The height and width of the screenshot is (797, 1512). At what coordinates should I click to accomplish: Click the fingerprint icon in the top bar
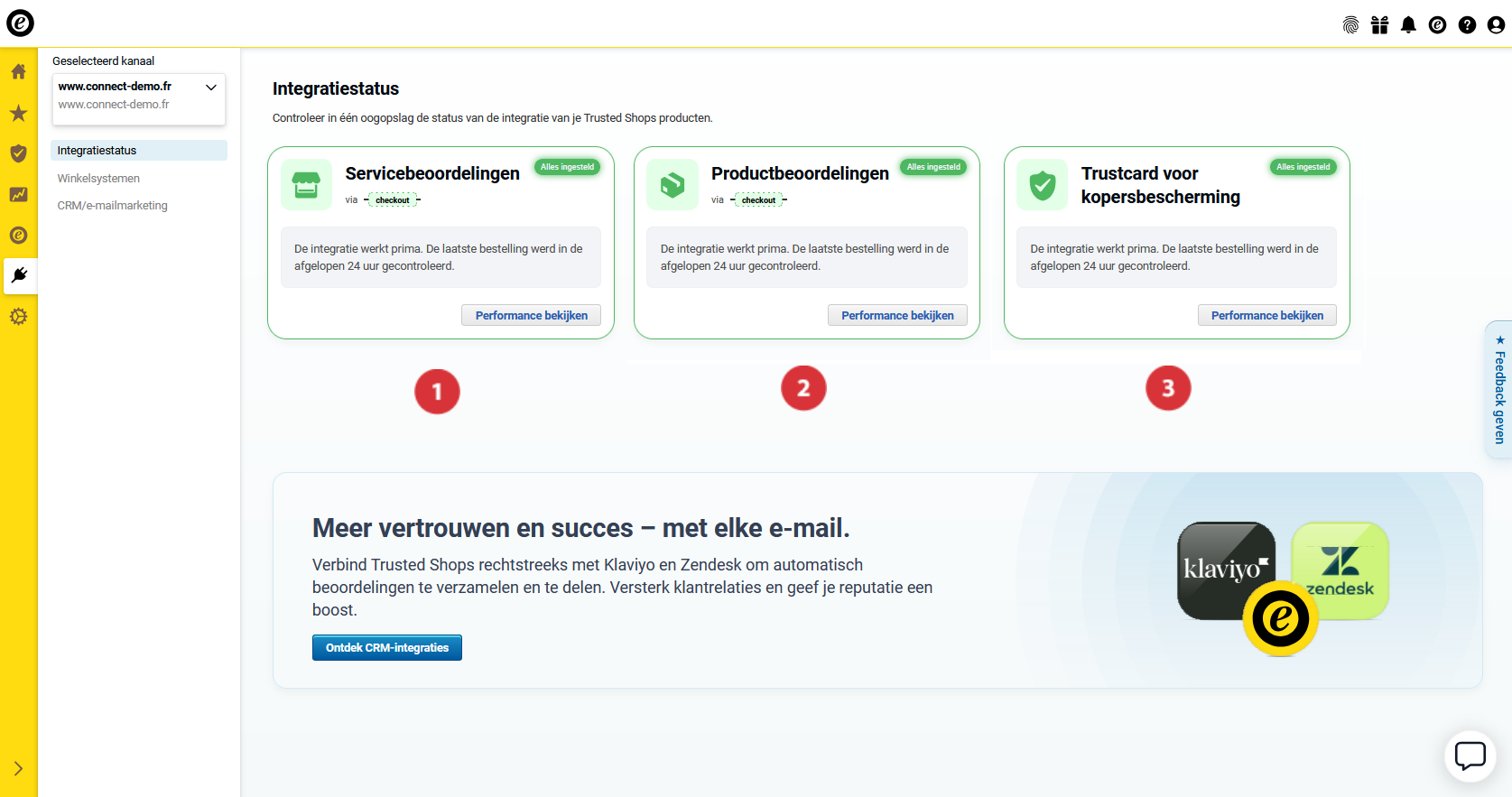pyautogui.click(x=1350, y=25)
